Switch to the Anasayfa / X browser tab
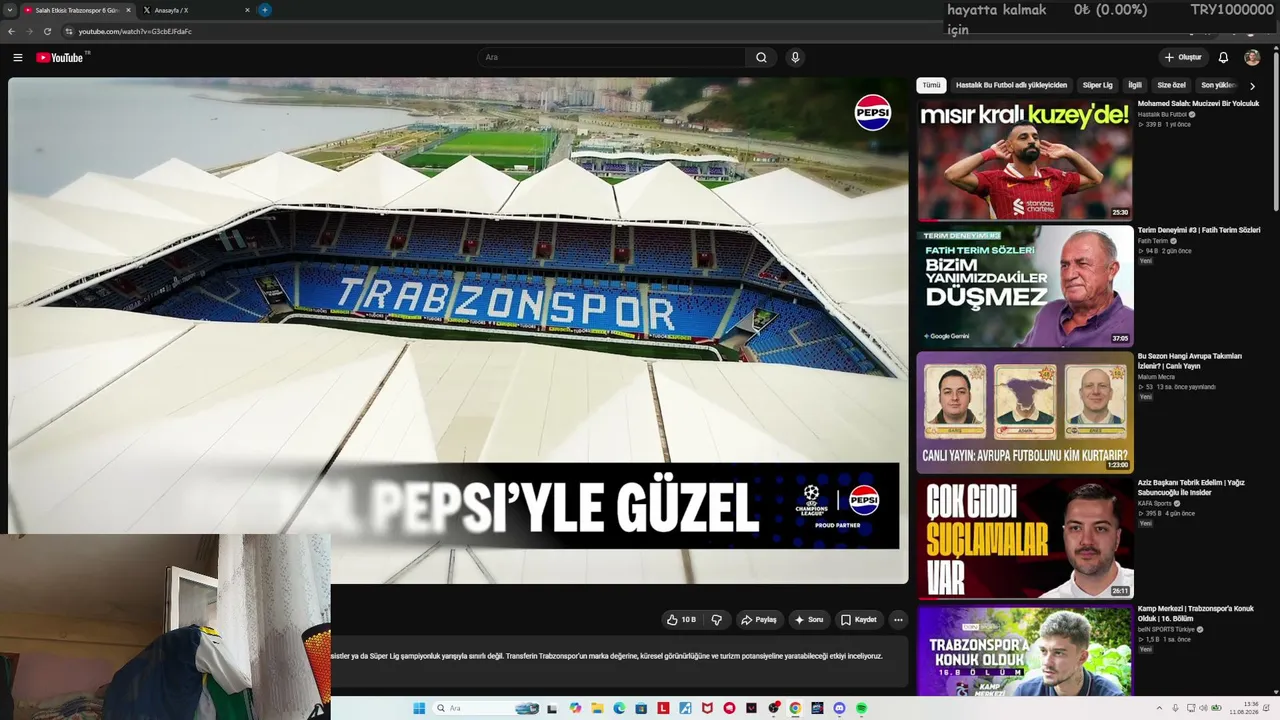Viewport: 1280px width, 720px height. [195, 10]
